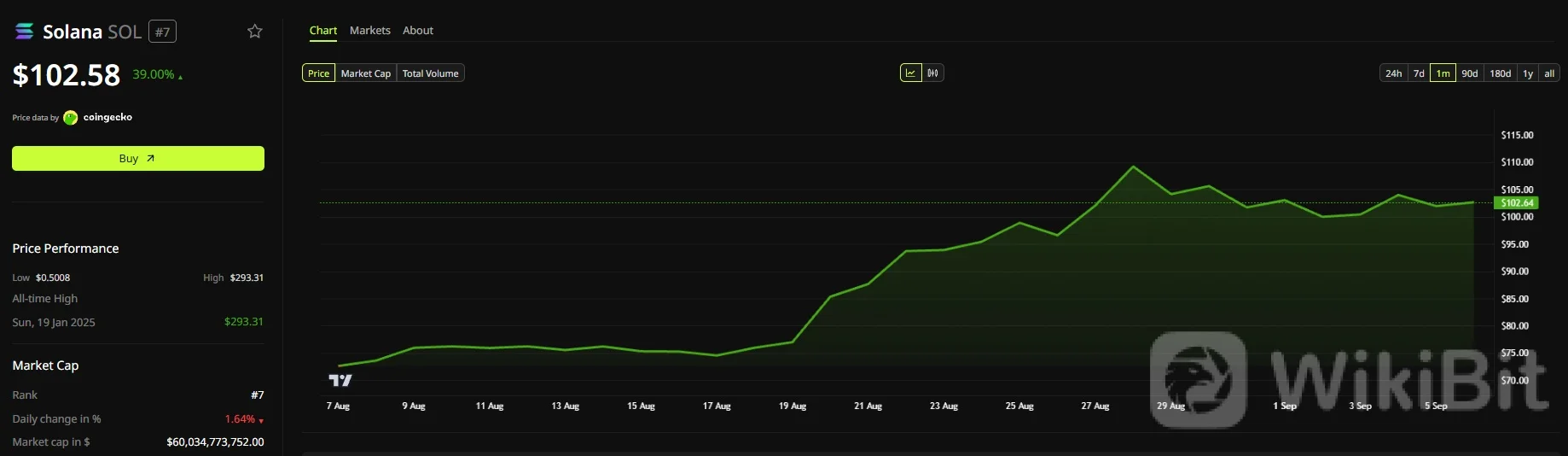
Task: Set chart range to 24h
Action: pyautogui.click(x=1393, y=73)
